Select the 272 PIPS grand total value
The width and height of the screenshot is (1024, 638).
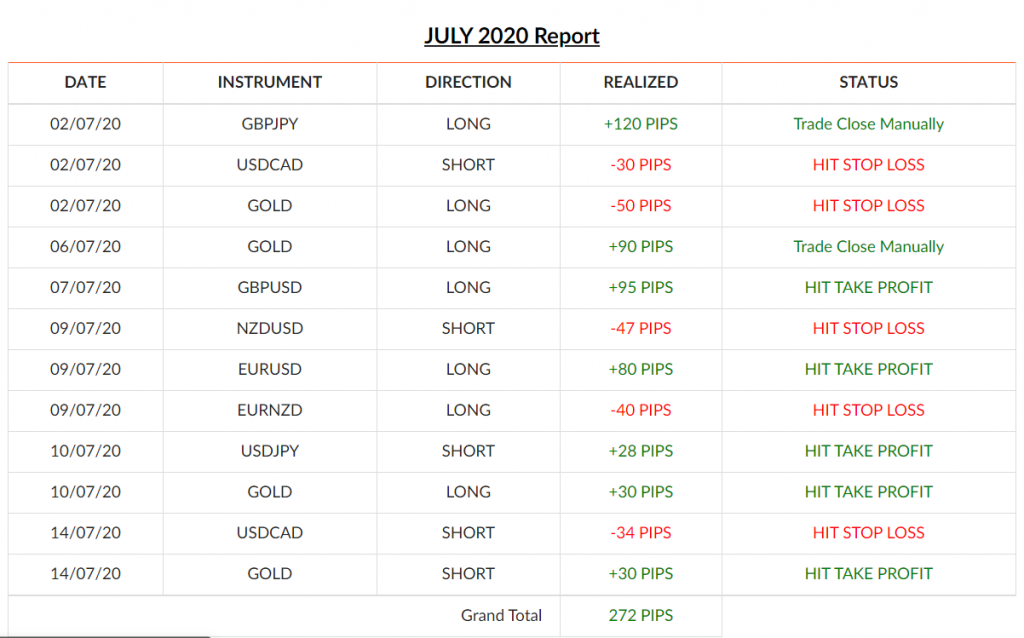[641, 616]
